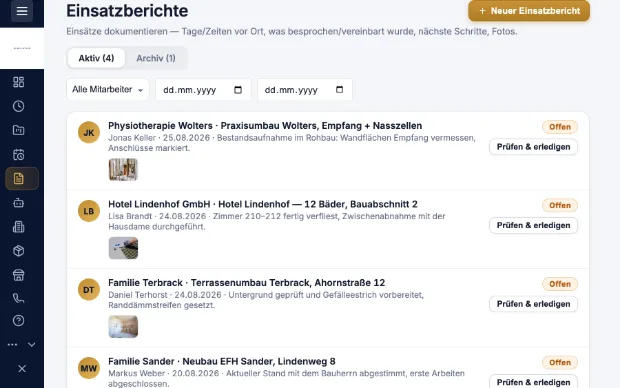The image size is (620, 388).
Task: Click Prüfen & erledigen for Familie Terbrack
Action: tap(533, 304)
